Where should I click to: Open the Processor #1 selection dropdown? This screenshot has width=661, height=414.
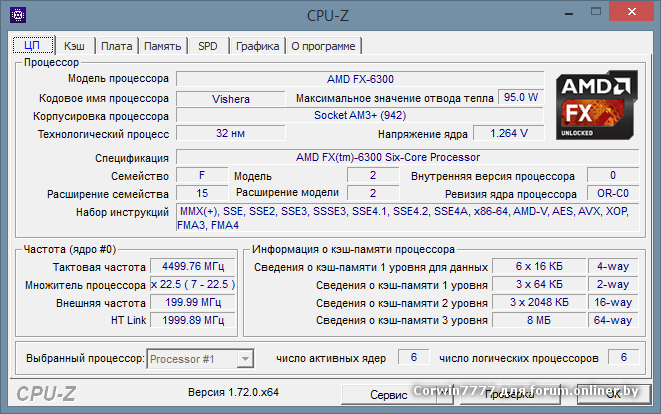tap(200, 358)
